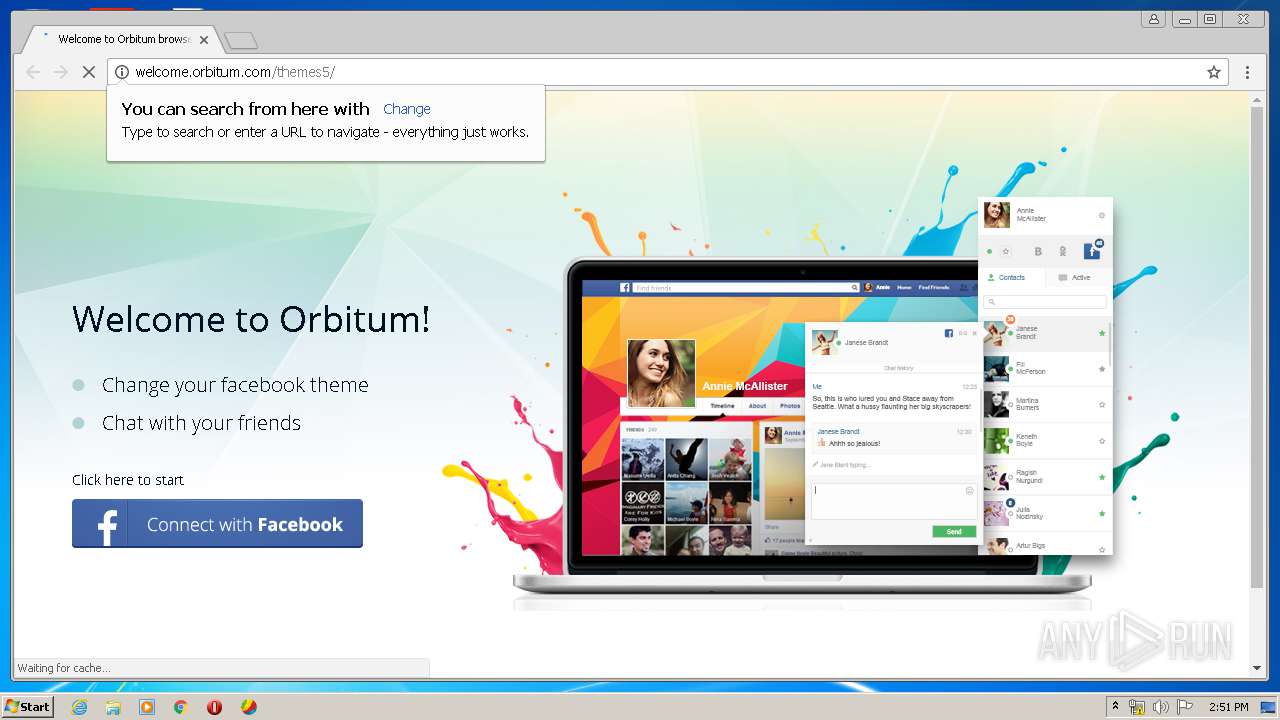Launch Opera from taskbar
The height and width of the screenshot is (720, 1280).
pyautogui.click(x=214, y=707)
